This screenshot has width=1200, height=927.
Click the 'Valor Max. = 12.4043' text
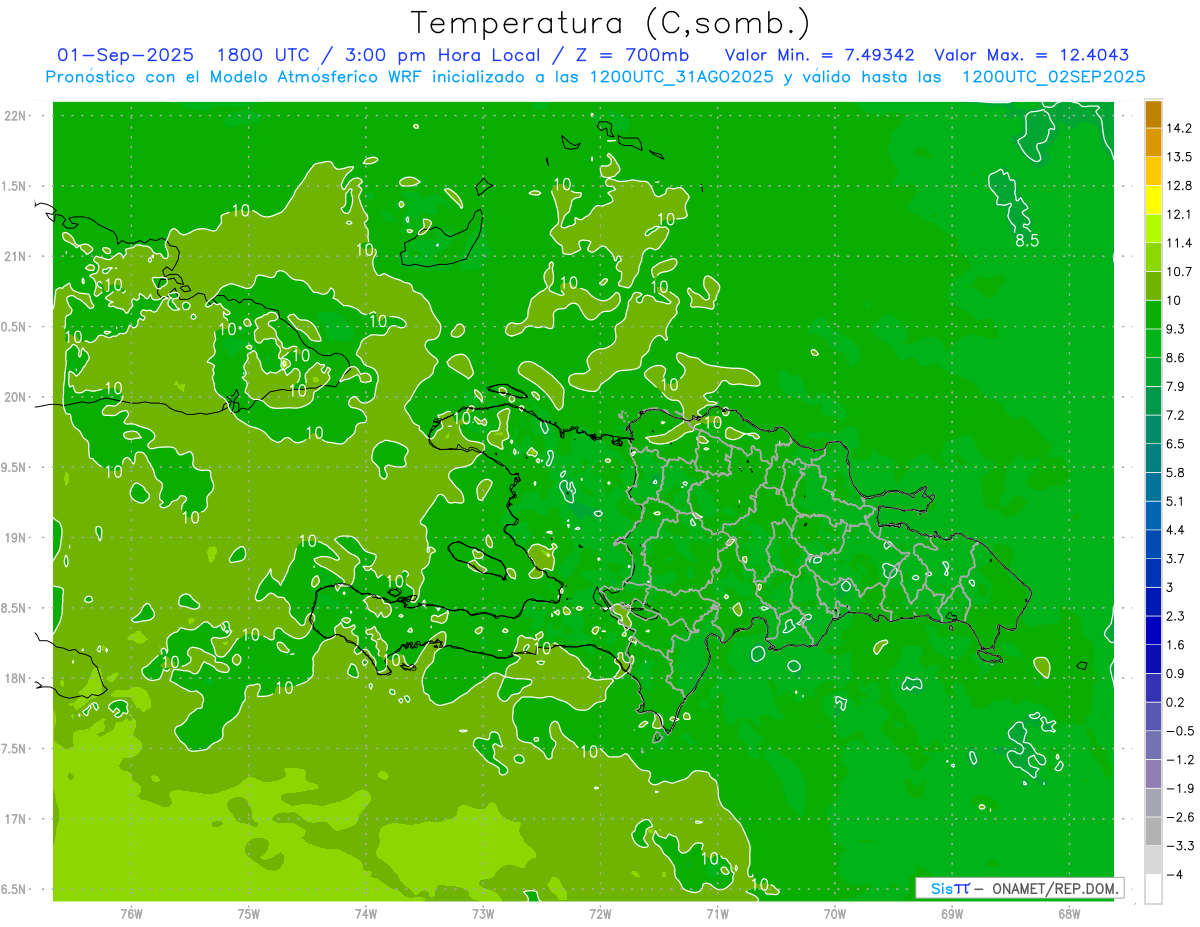point(1032,55)
